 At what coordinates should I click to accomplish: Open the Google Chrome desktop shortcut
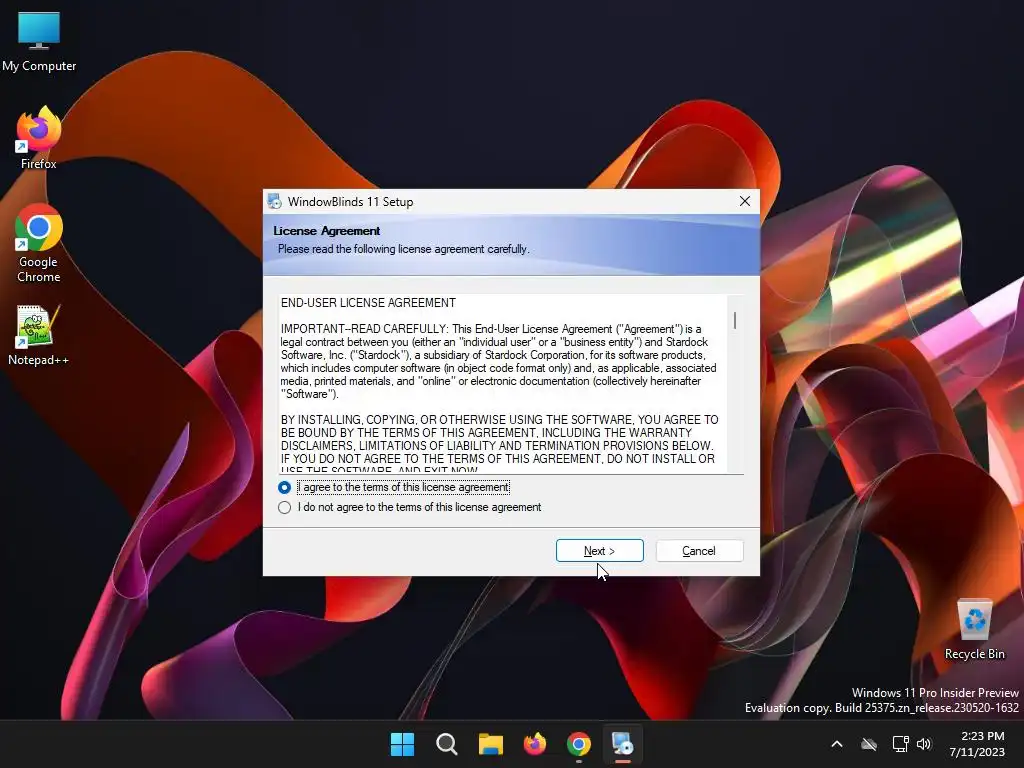[39, 243]
